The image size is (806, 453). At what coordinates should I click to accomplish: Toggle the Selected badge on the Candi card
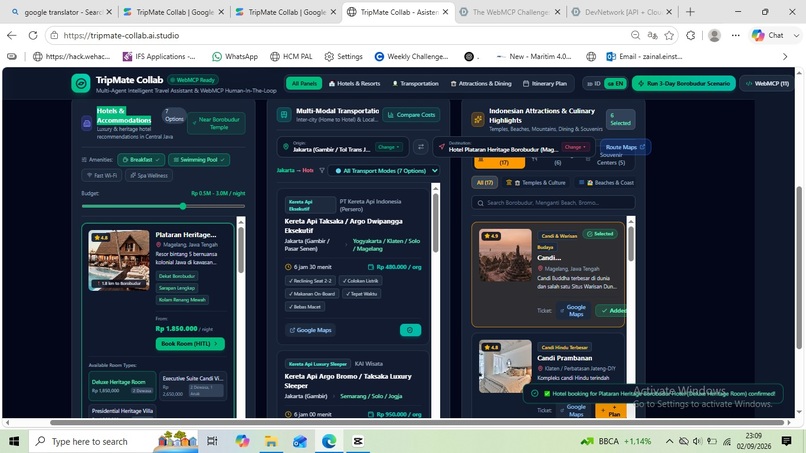(600, 234)
